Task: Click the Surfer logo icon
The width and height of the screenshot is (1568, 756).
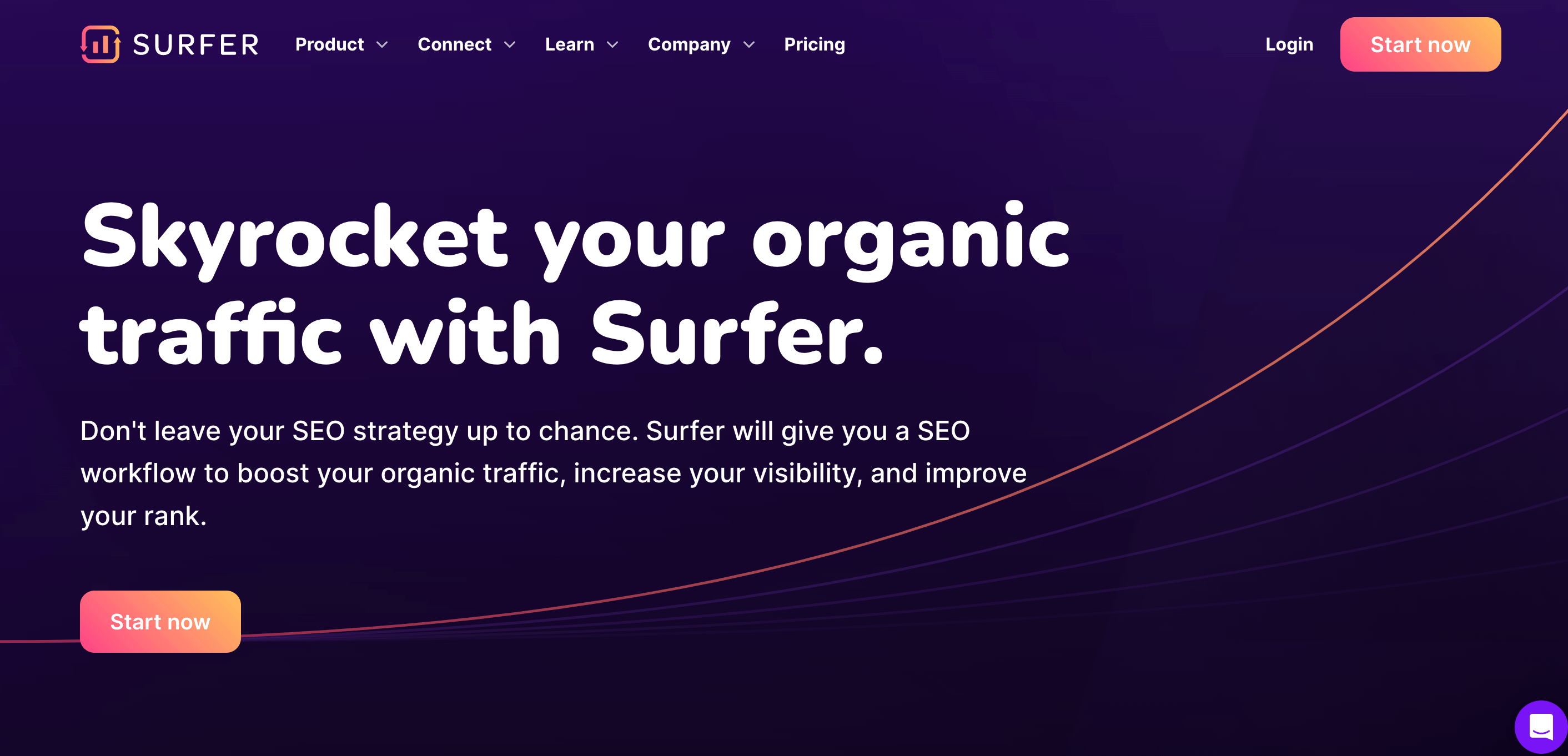Action: [100, 44]
